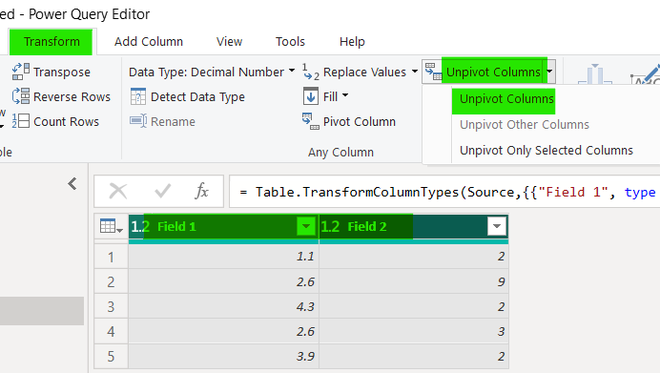Viewport: 660px width, 373px height.
Task: Click the Fill down icon
Action: pyautogui.click(x=311, y=96)
